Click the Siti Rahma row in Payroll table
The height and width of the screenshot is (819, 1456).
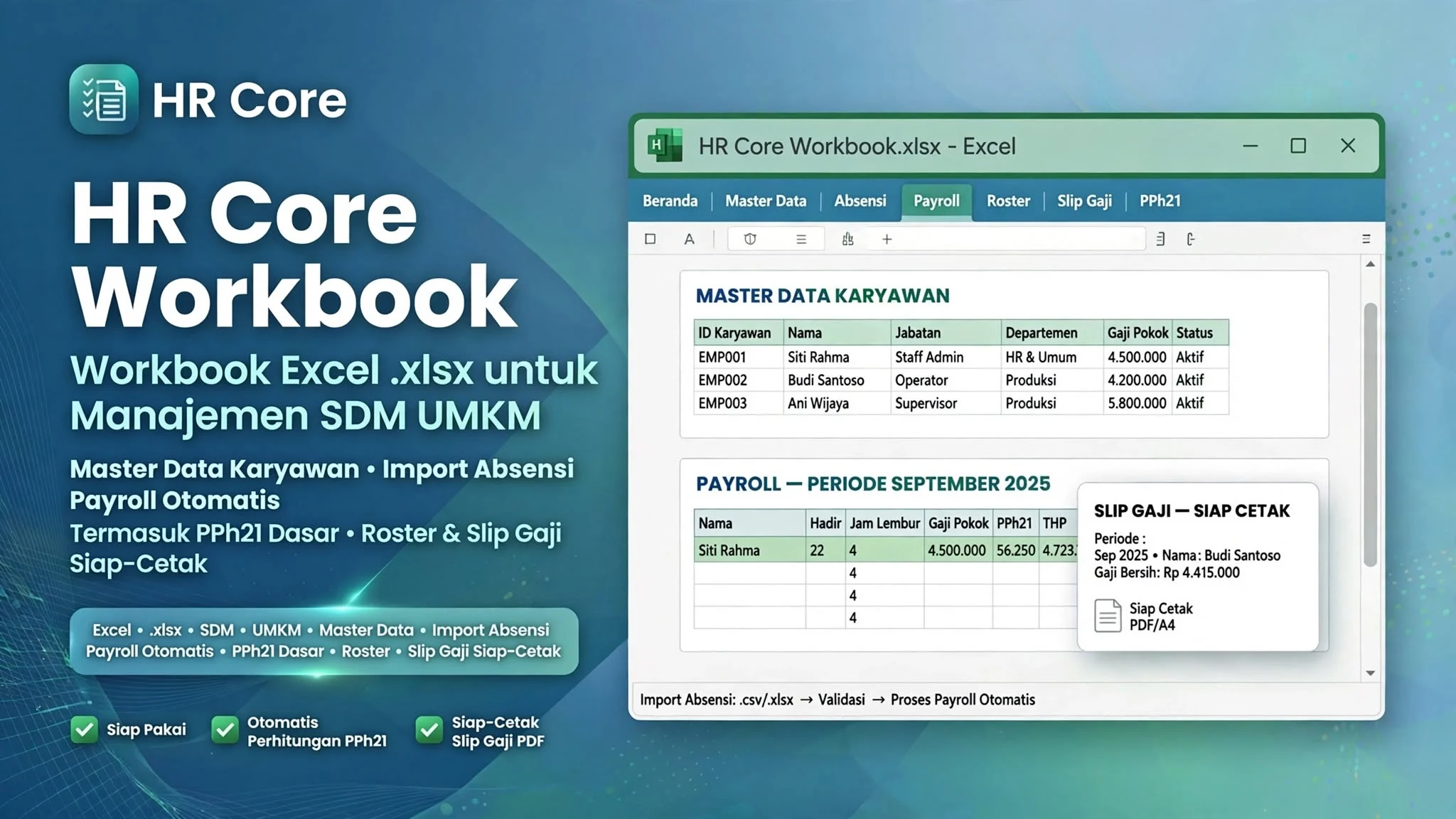(886, 550)
